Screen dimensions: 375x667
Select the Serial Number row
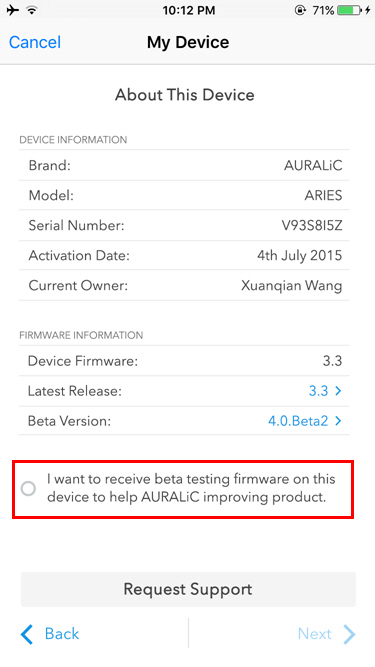(184, 225)
